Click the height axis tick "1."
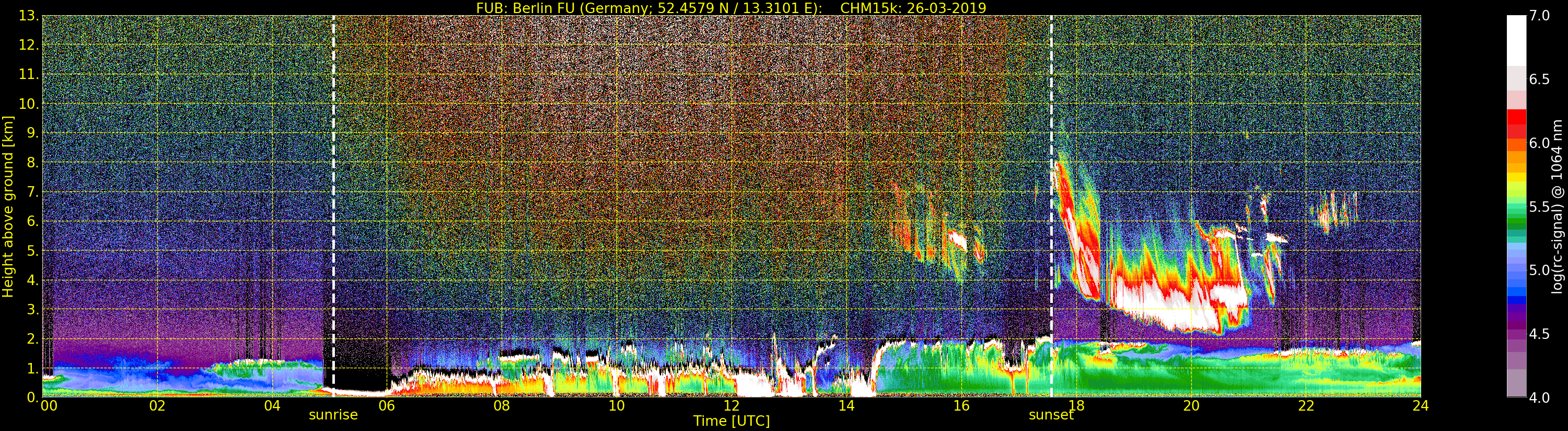Viewport: 1568px width, 431px height. point(32,368)
